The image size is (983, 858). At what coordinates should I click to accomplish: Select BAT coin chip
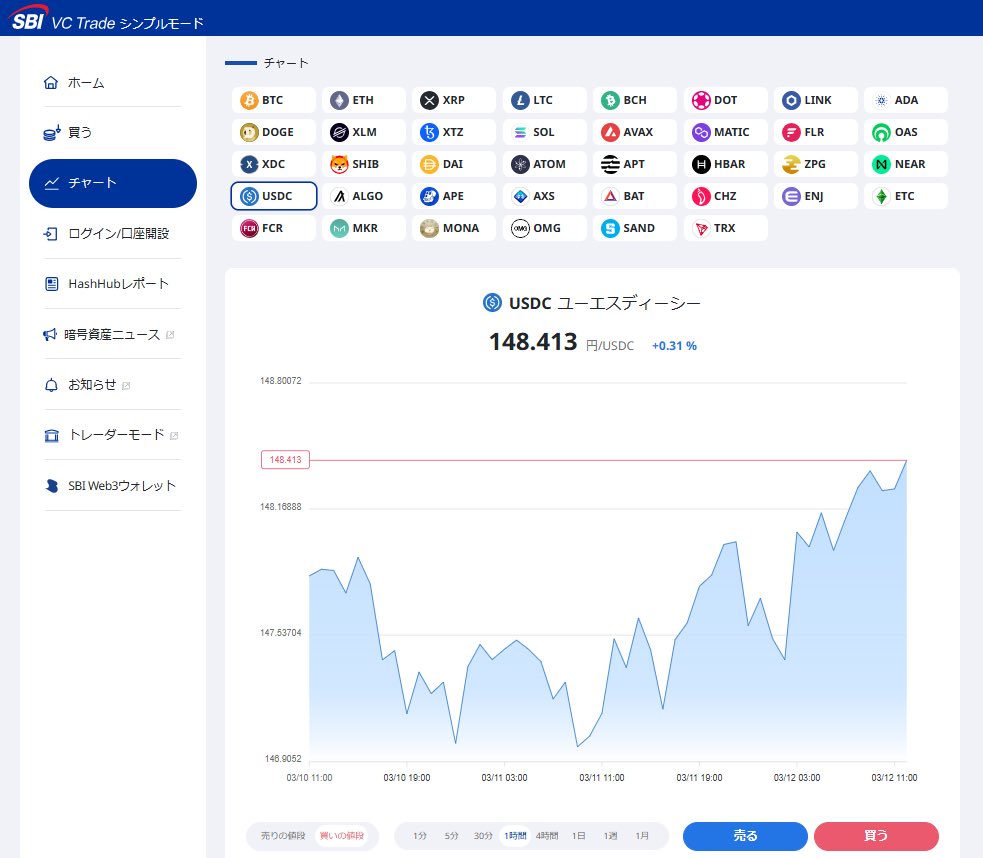click(x=634, y=196)
